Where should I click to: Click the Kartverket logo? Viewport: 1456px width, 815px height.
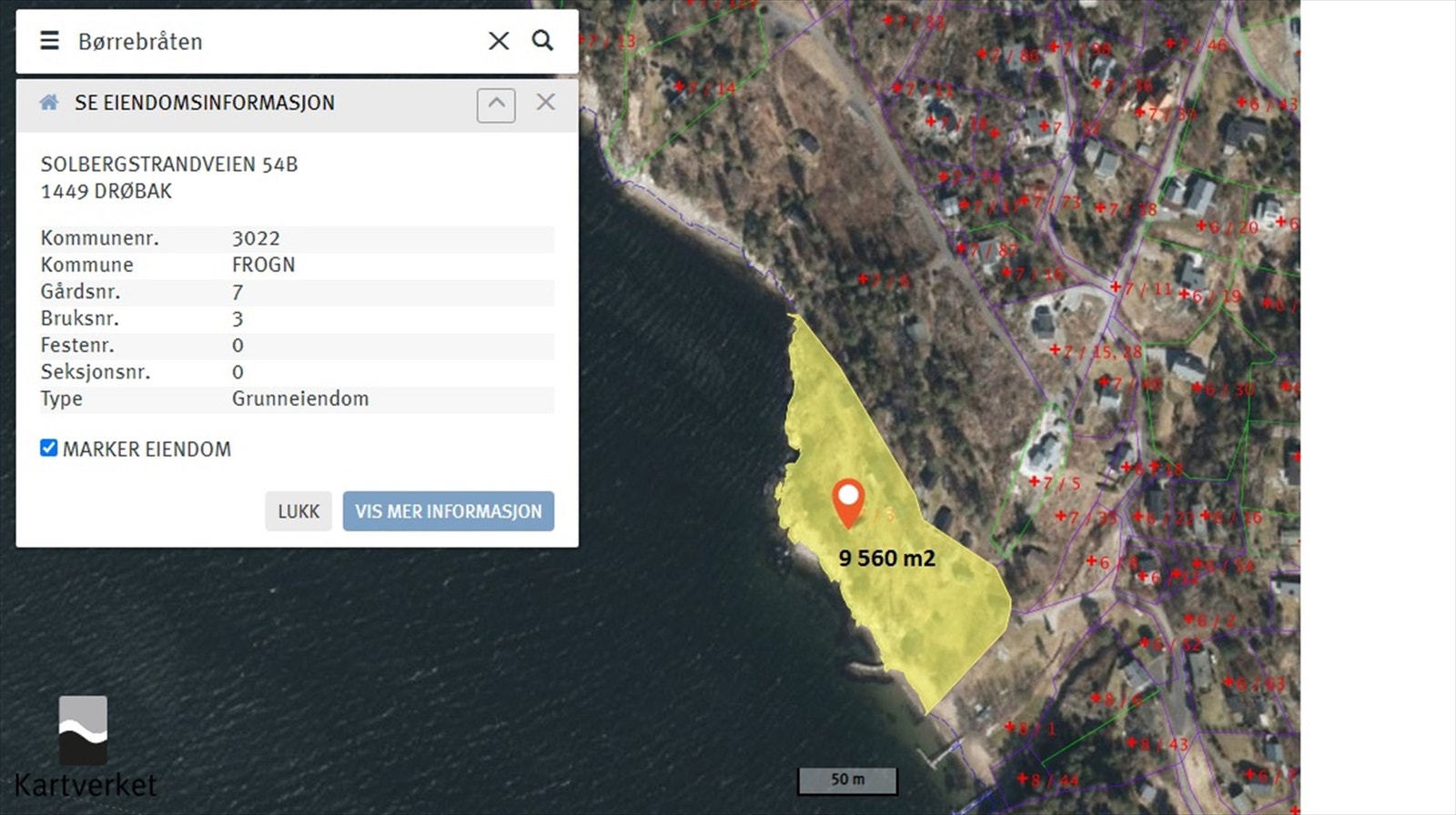point(85,748)
